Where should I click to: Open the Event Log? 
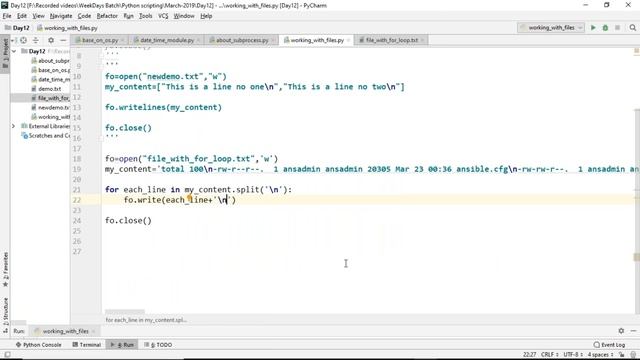(609, 345)
